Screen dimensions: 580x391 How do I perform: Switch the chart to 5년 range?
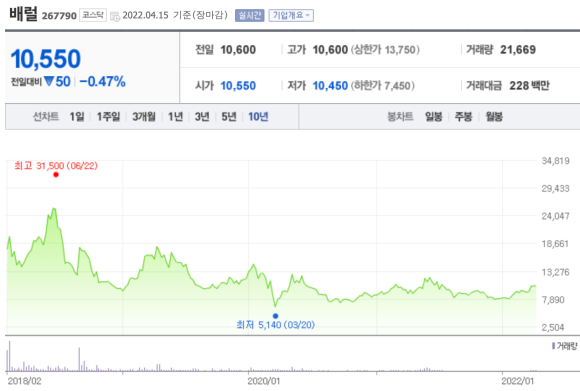coord(229,117)
